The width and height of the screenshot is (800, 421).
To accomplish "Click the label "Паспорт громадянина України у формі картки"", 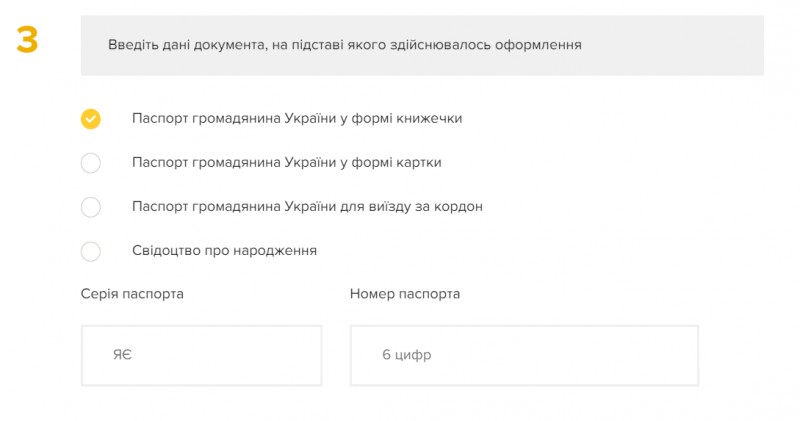I will click(x=286, y=162).
